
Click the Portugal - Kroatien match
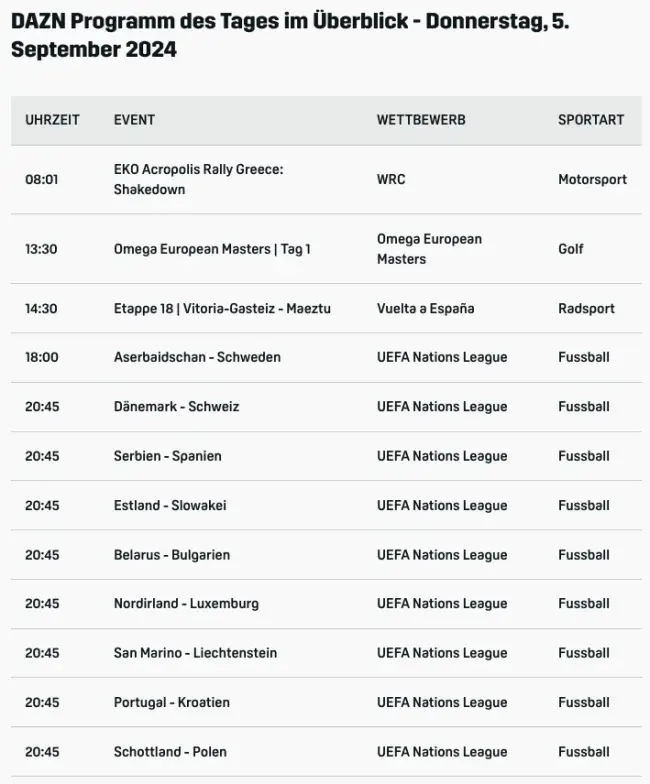(x=172, y=703)
